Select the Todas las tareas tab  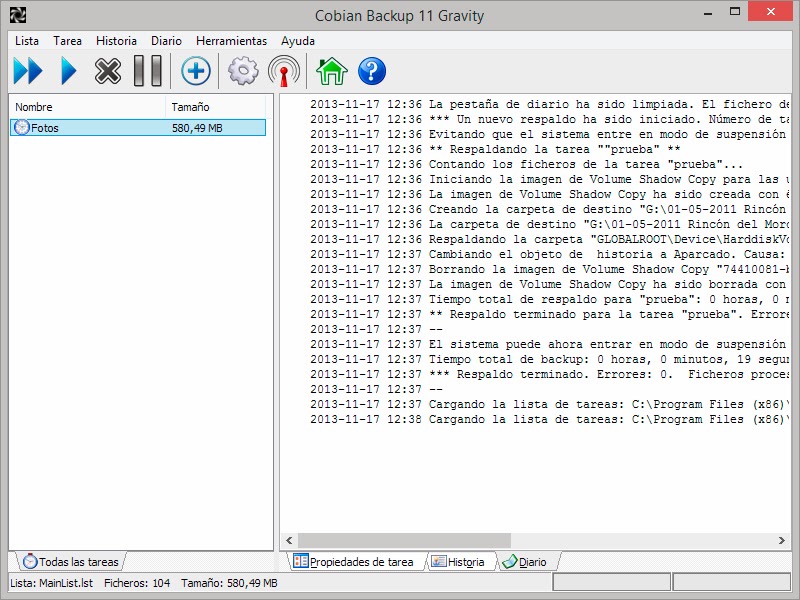click(x=71, y=562)
